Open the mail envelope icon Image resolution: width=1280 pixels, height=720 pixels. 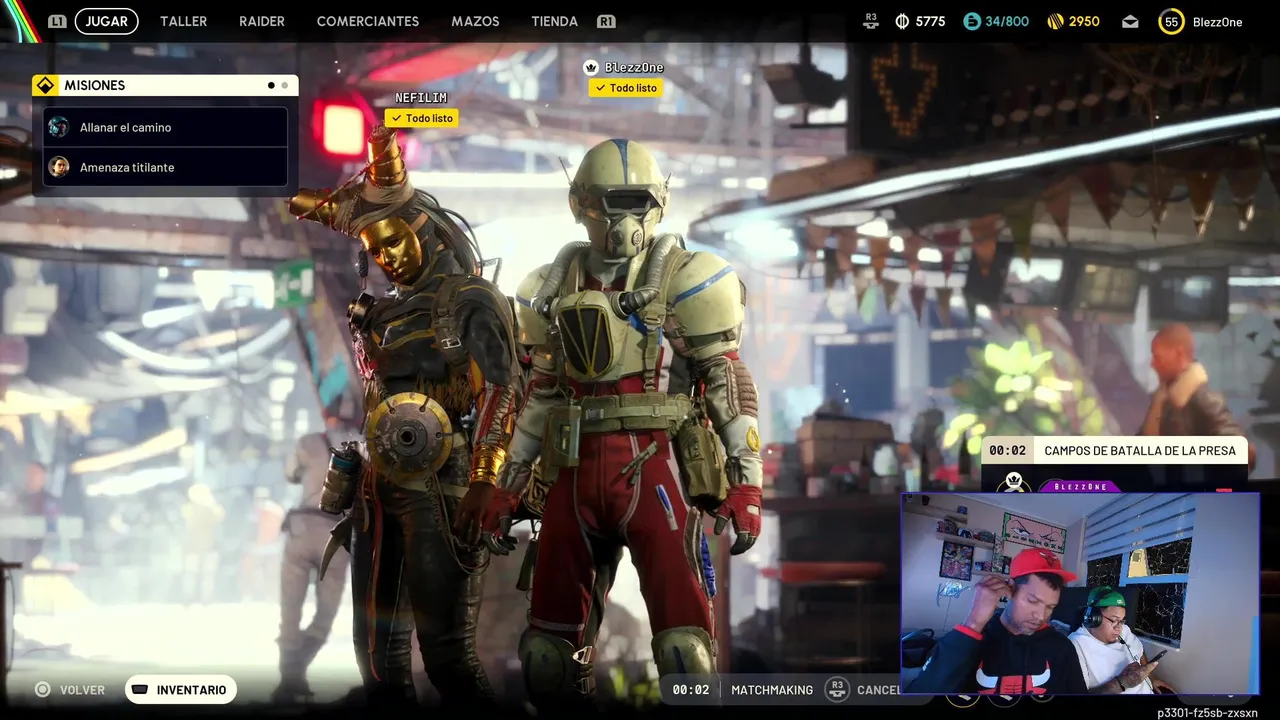(x=1130, y=21)
